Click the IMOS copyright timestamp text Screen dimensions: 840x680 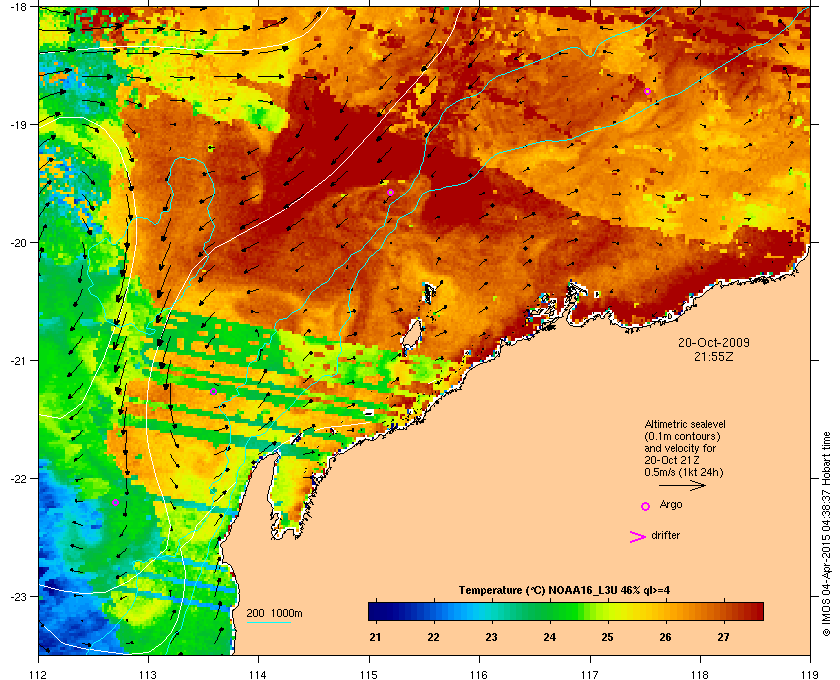tap(826, 536)
